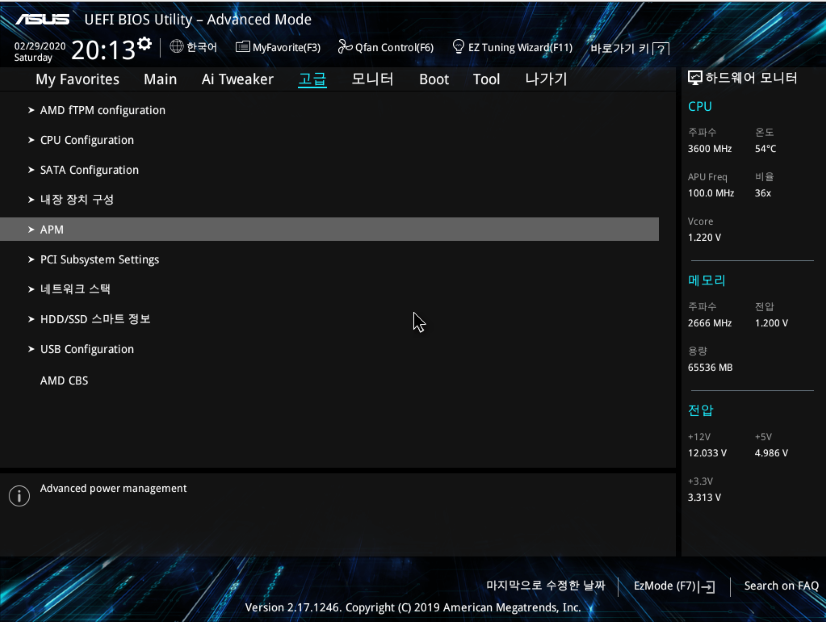Click the +5V reading 4.986 V
Image resolution: width=826 pixels, height=623 pixels.
771,453
